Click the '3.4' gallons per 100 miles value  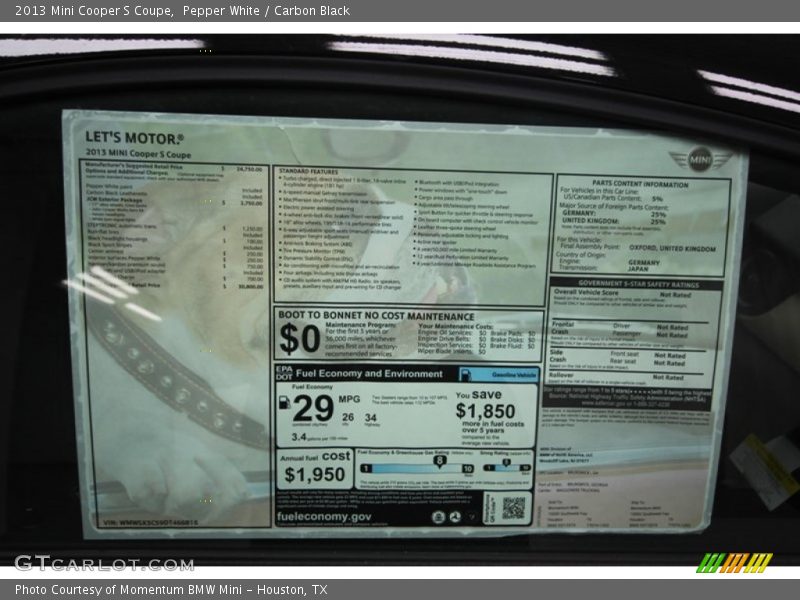pos(299,437)
